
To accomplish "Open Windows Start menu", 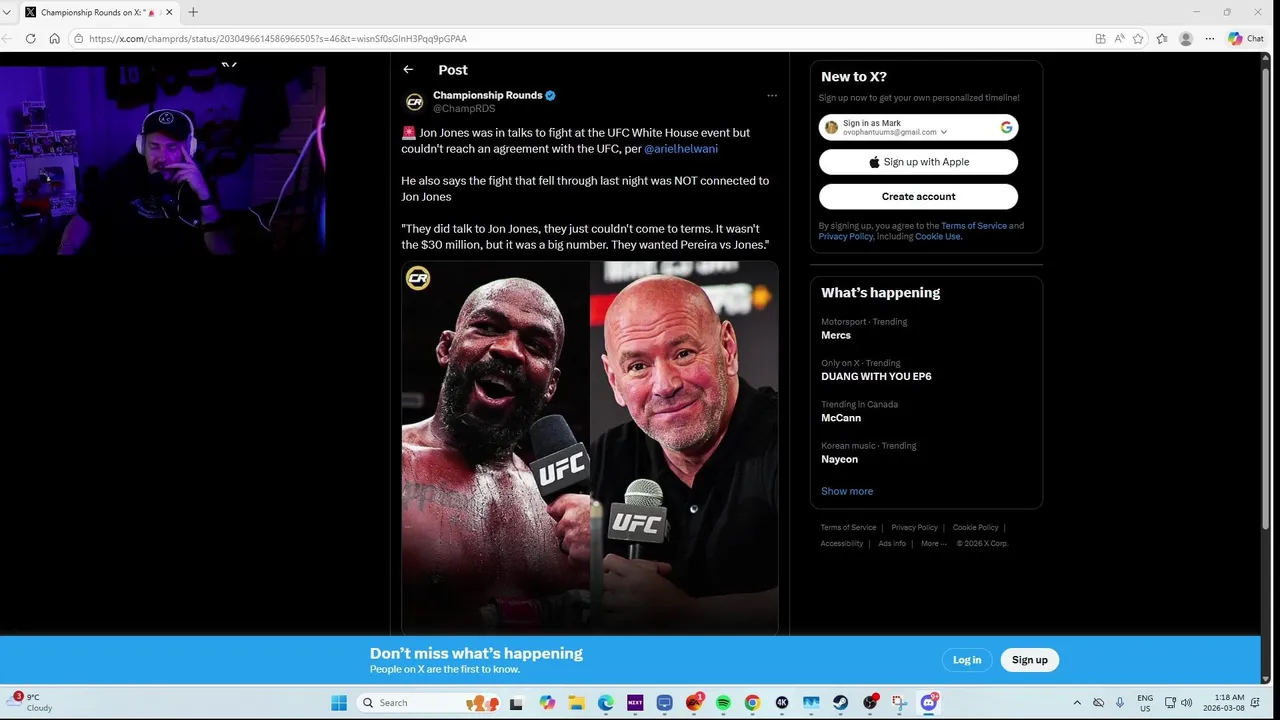I will 339,703.
